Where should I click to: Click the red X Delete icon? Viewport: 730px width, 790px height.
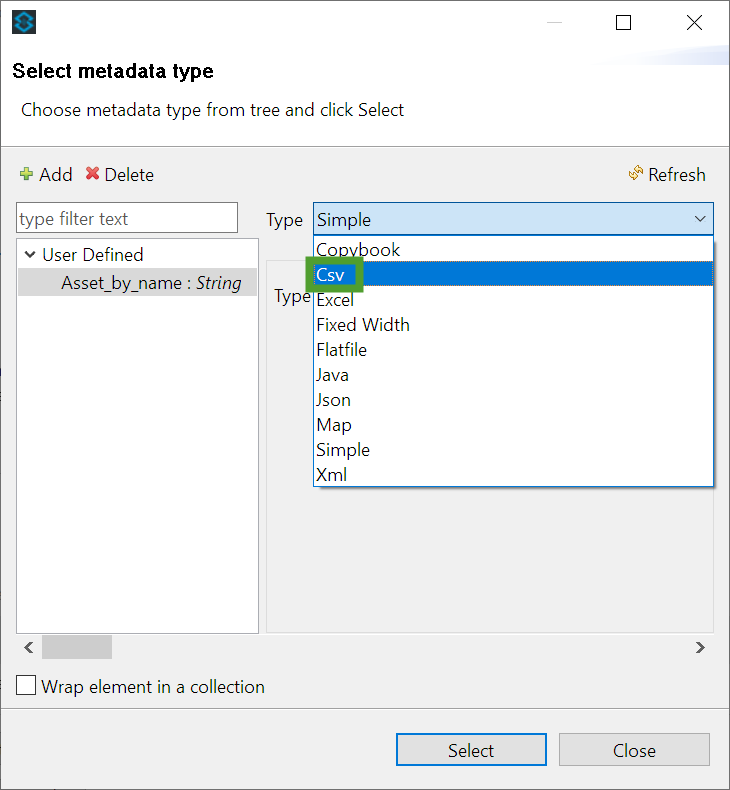click(x=92, y=174)
